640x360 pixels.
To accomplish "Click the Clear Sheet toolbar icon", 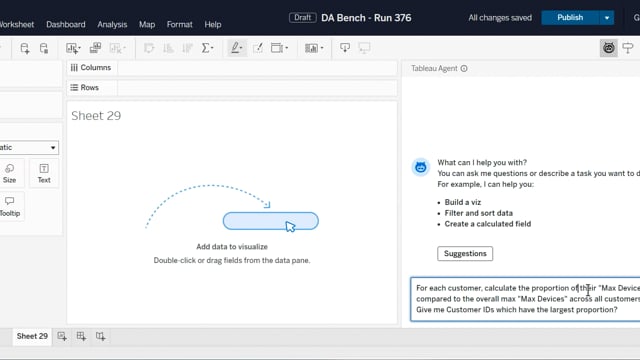I will (x=116, y=48).
